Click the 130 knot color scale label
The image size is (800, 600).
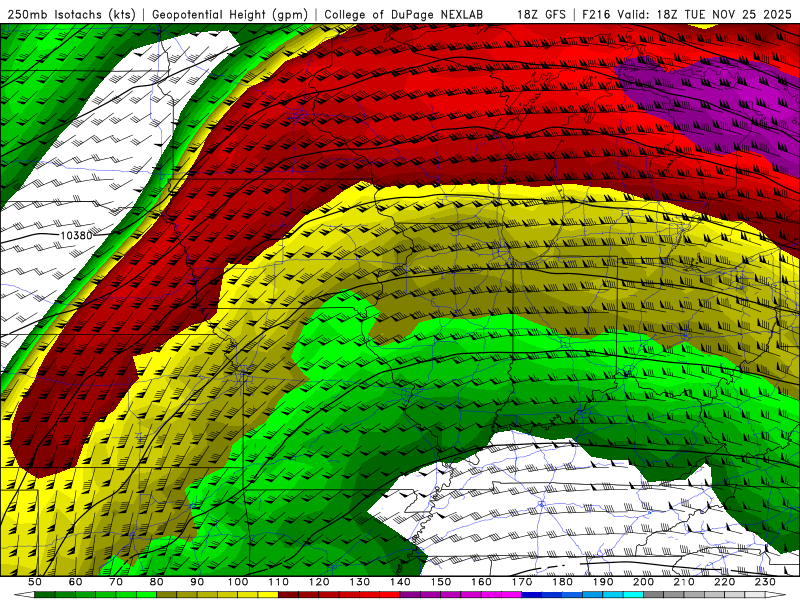pos(359,582)
